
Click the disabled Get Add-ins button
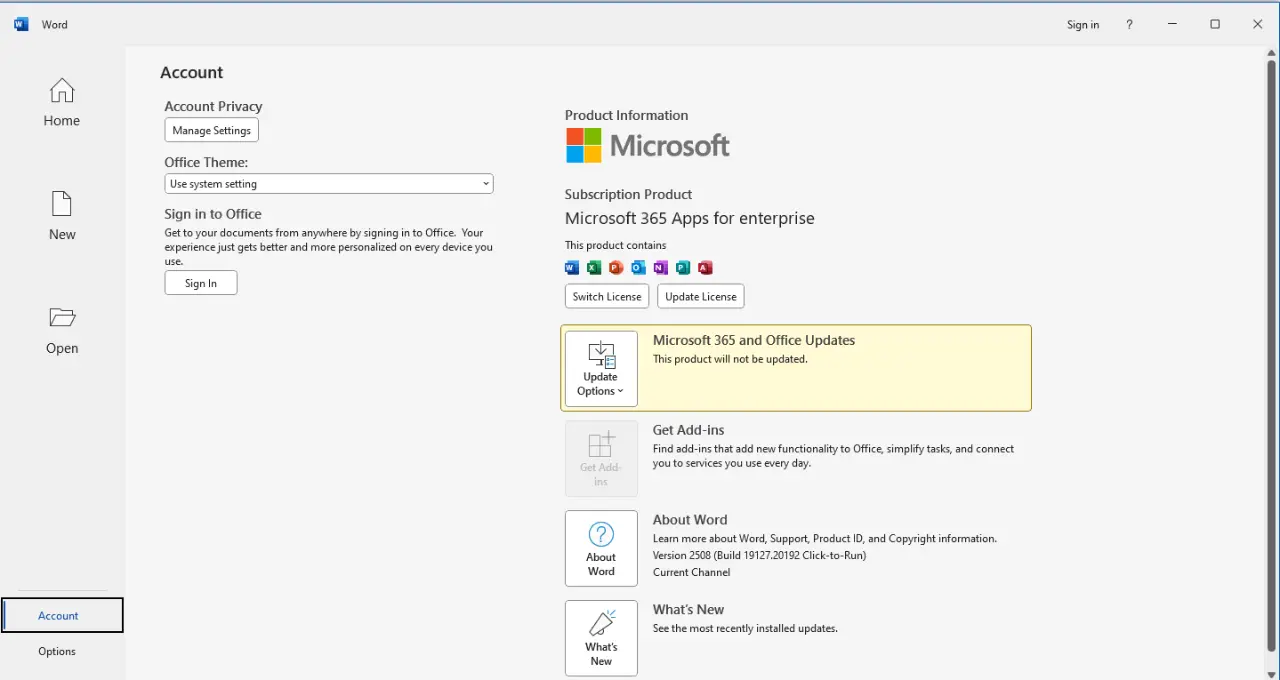pyautogui.click(x=601, y=458)
